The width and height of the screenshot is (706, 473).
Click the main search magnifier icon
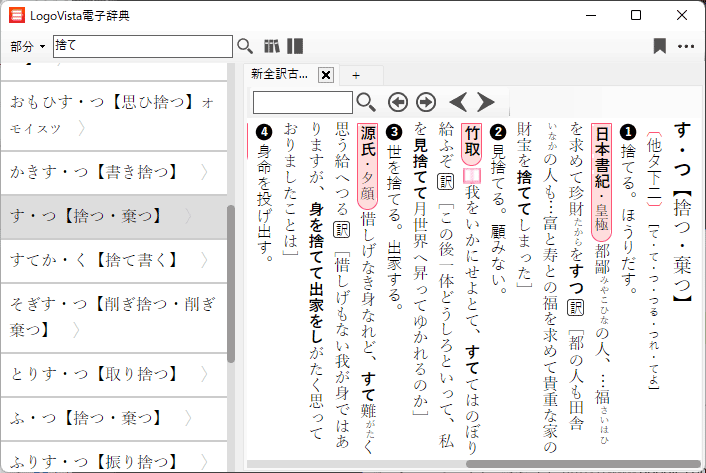(x=245, y=46)
